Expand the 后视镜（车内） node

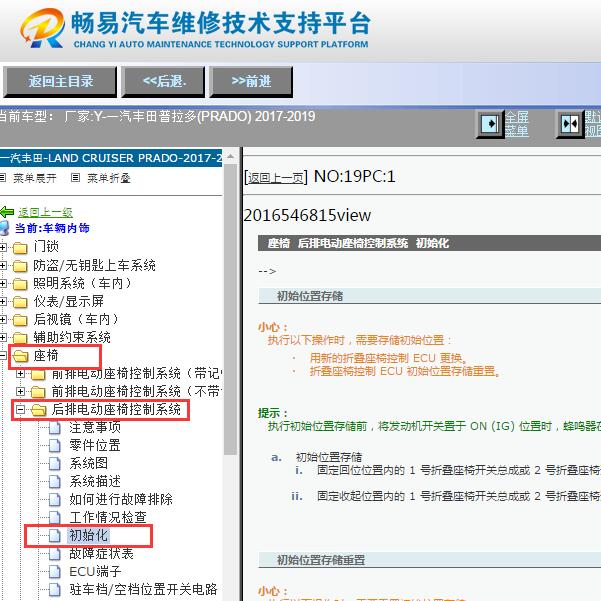[3, 319]
